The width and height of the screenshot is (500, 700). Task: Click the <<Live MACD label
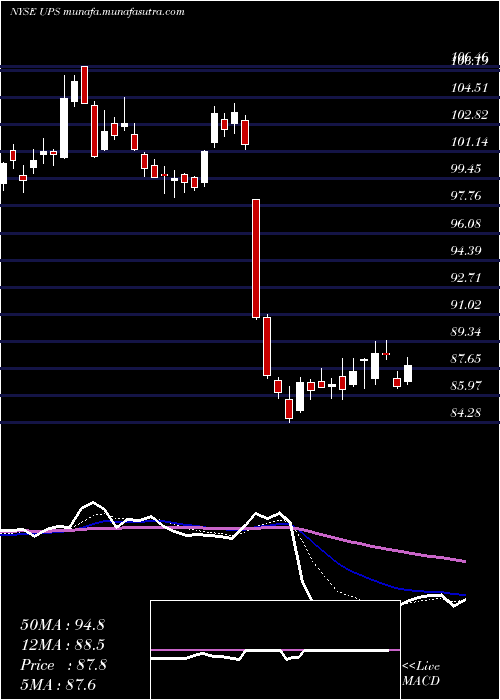pos(421,674)
